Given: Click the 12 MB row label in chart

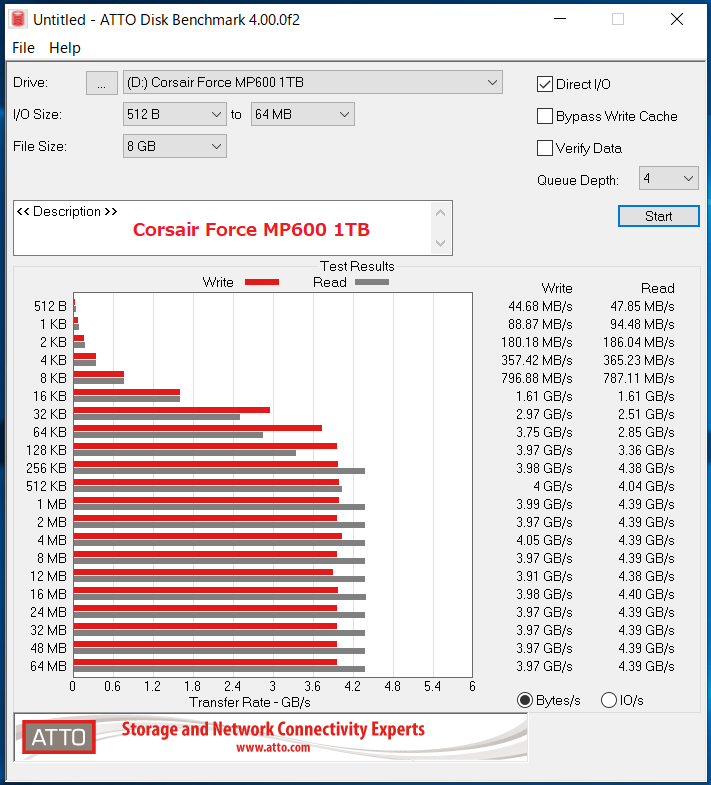Looking at the screenshot, I should pos(49,576).
